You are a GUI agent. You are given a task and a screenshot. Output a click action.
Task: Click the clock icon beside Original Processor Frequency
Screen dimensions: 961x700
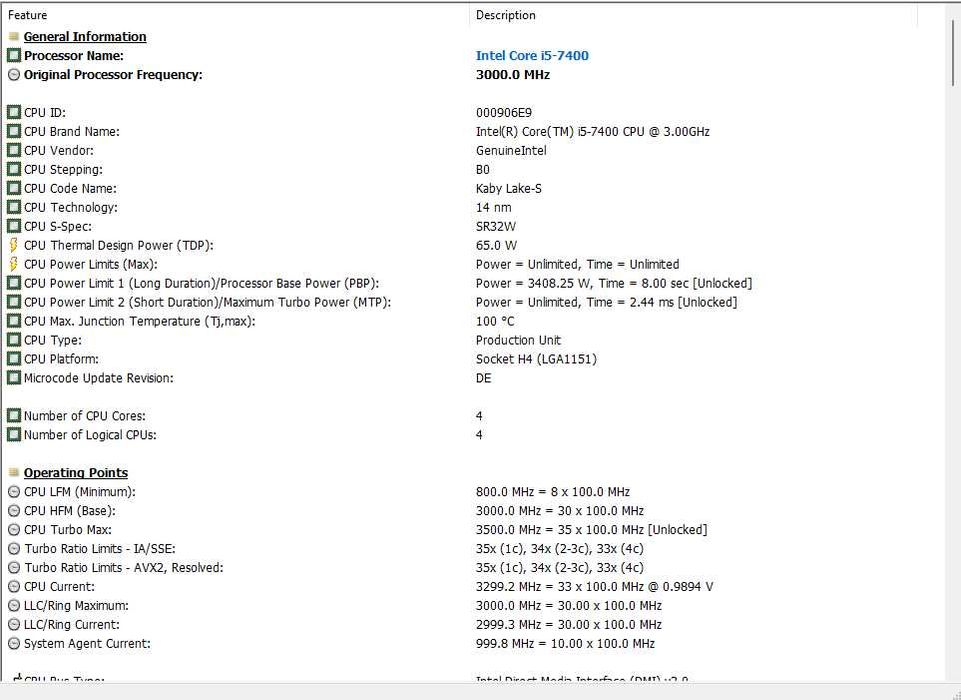(14, 75)
